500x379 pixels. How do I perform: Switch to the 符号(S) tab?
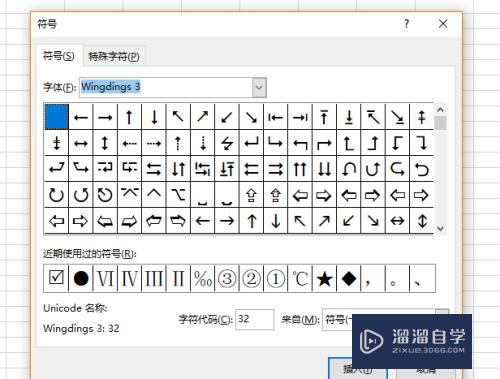click(x=59, y=56)
